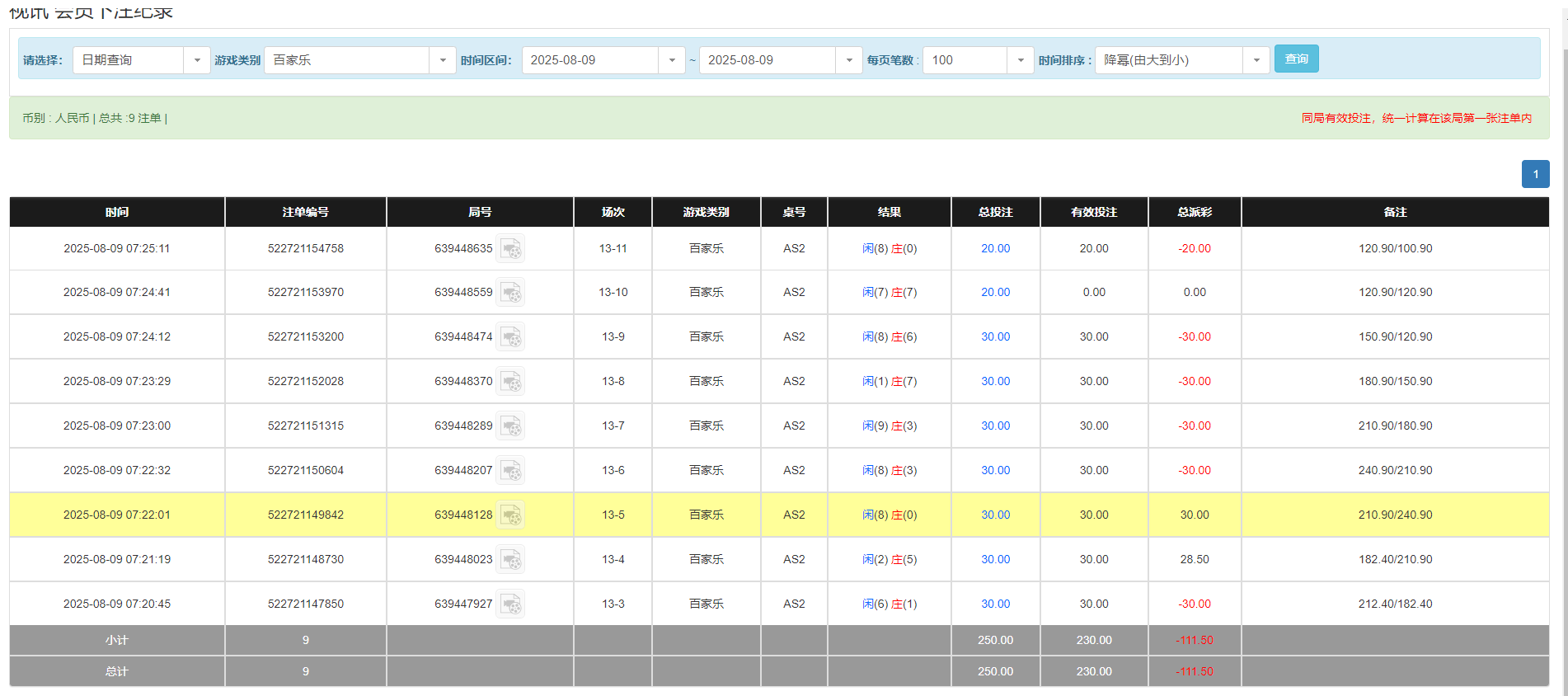The image size is (1568, 696).
Task: Click replay icon beside round 639448370
Action: pyautogui.click(x=510, y=382)
